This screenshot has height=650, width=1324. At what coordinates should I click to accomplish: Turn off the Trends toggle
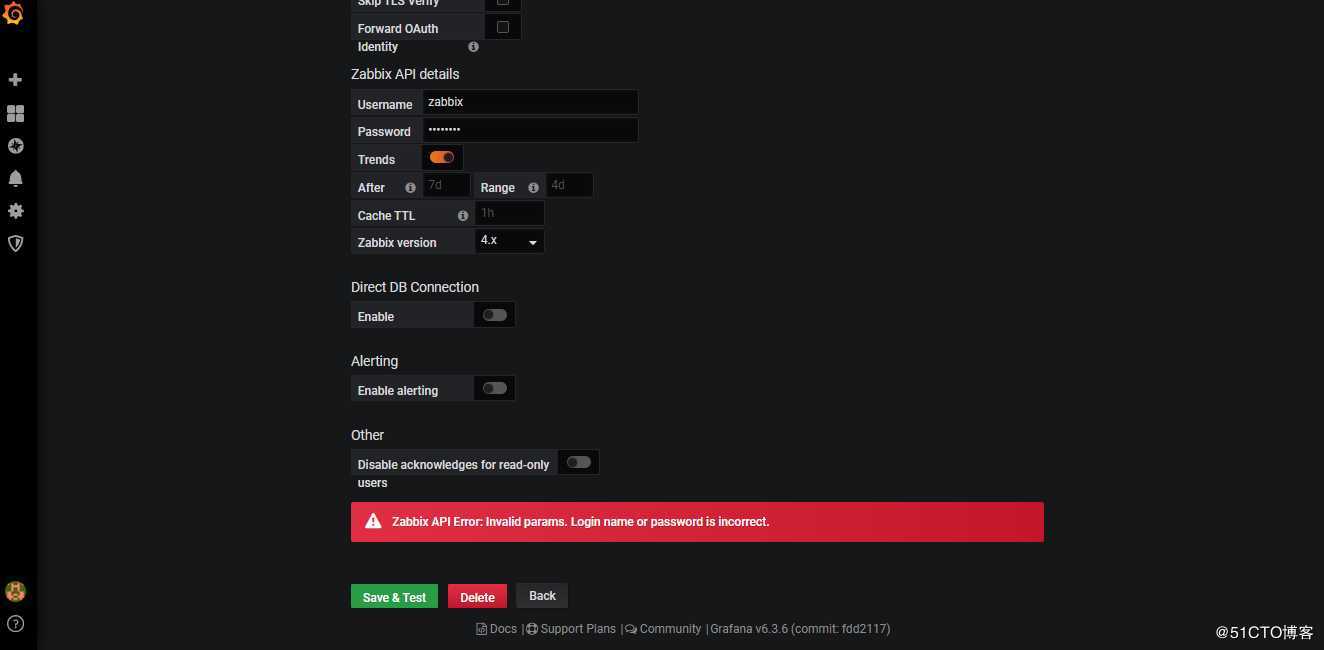pyautogui.click(x=441, y=157)
